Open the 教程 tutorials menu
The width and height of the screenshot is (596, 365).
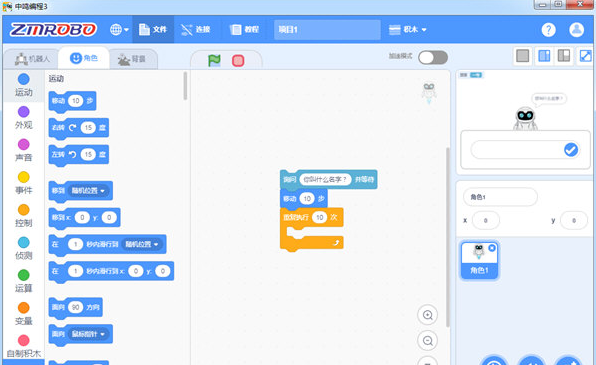[x=245, y=29]
